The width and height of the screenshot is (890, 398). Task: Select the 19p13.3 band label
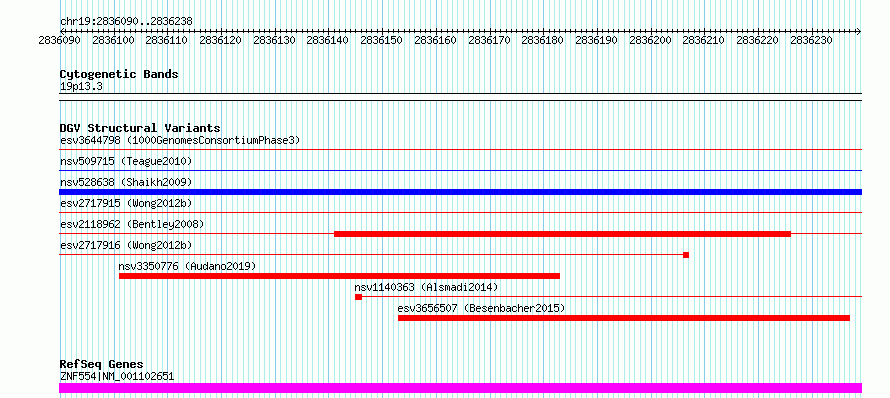(x=81, y=87)
